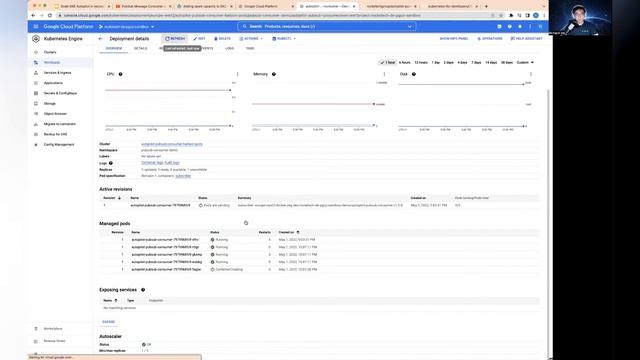Select the 12 hours time range

click(421, 62)
